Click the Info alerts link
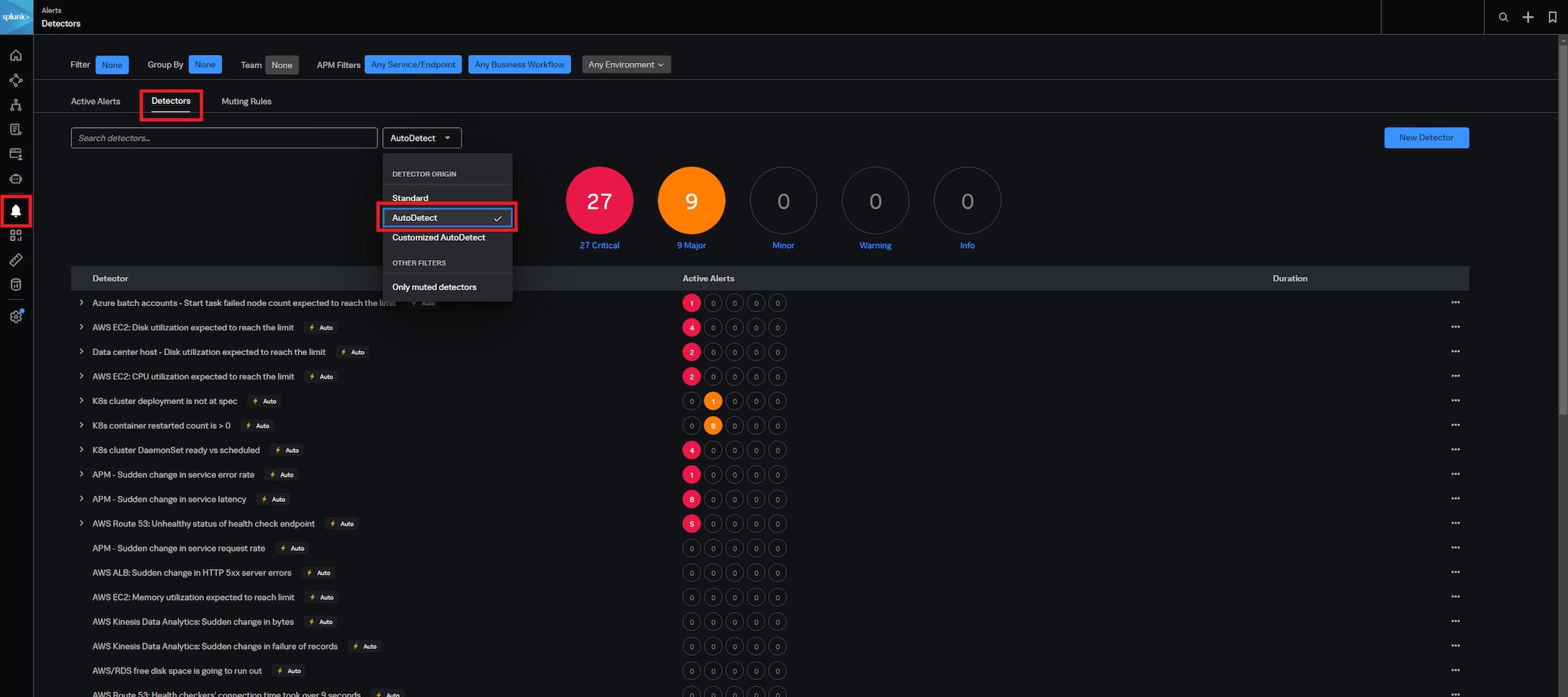Viewport: 1568px width, 697px height. pos(967,246)
